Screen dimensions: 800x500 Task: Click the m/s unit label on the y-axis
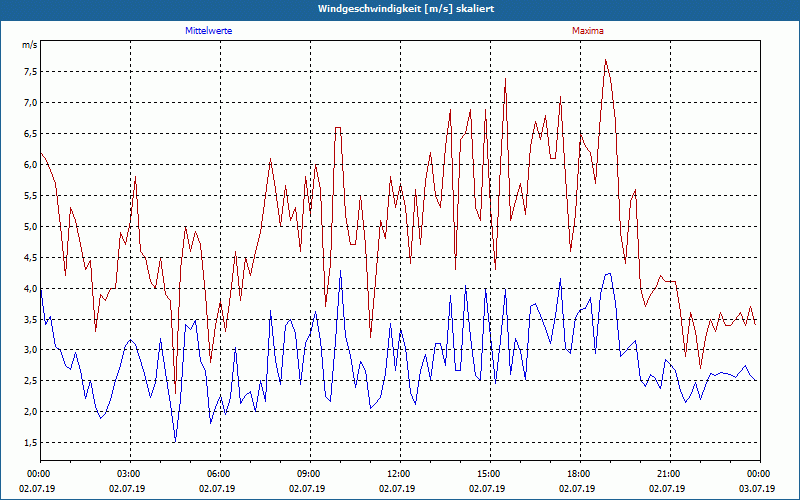coord(30,45)
